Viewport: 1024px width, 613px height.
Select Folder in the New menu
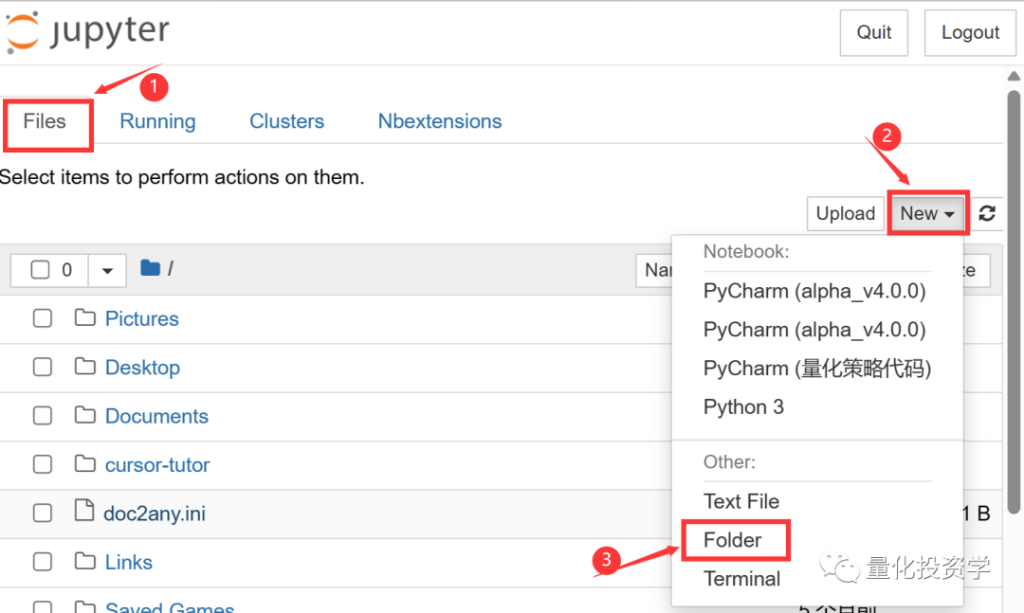click(732, 540)
